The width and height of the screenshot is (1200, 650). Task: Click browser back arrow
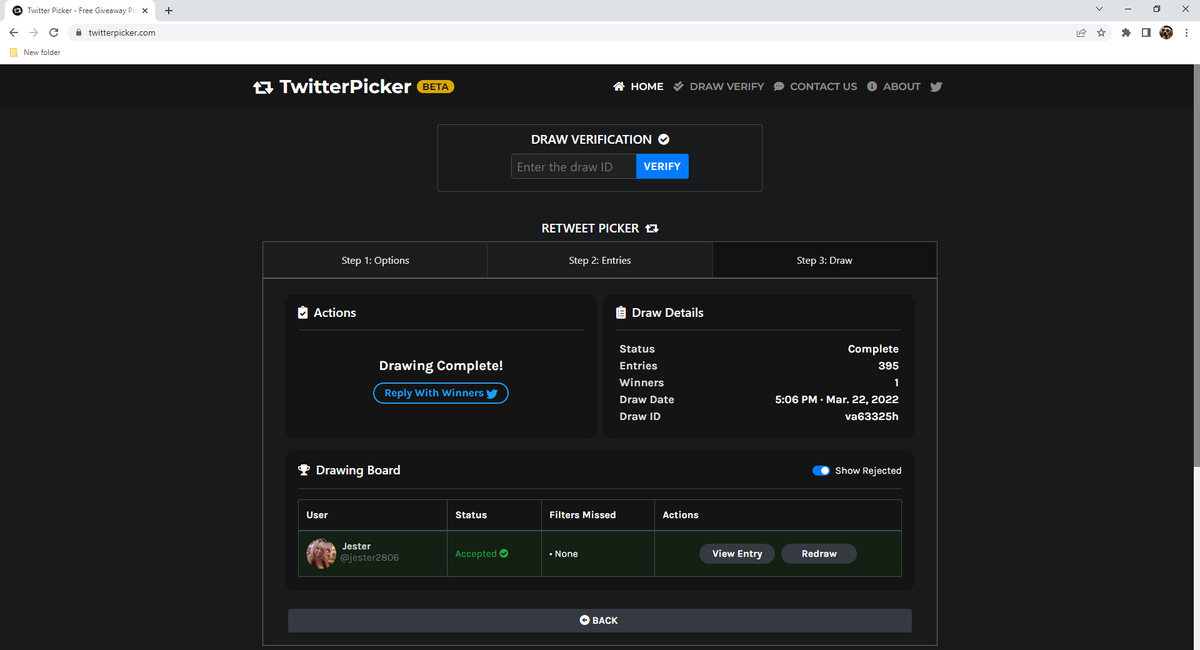pos(13,32)
